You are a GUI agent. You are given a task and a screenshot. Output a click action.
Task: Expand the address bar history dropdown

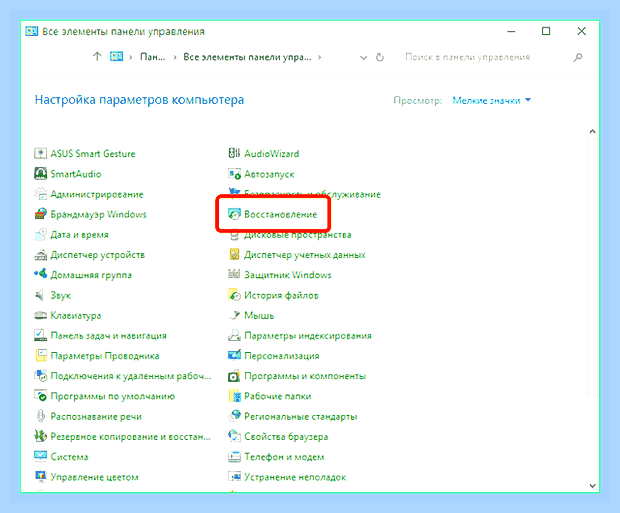tap(363, 58)
